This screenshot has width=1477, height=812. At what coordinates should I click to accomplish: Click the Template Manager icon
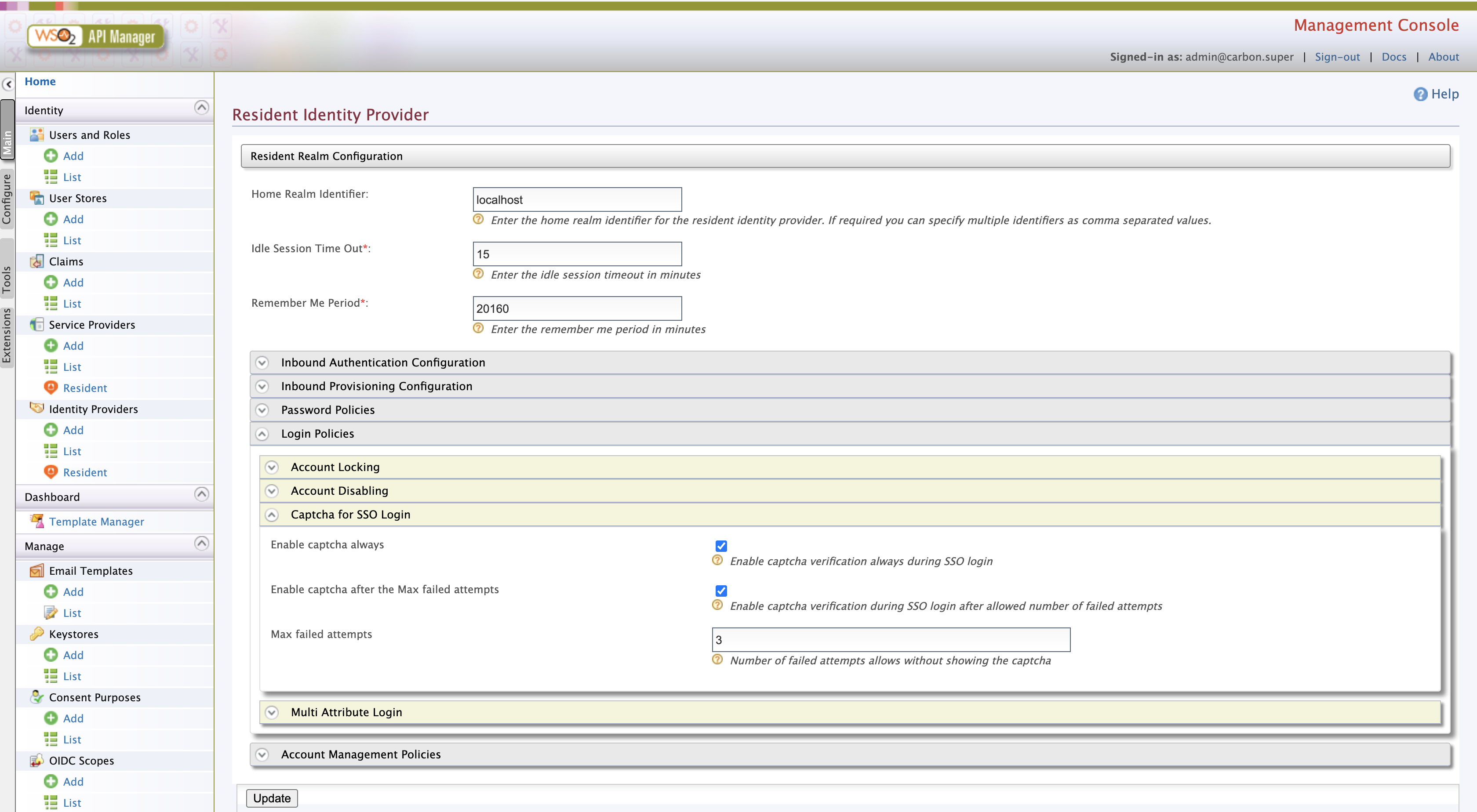(x=36, y=522)
